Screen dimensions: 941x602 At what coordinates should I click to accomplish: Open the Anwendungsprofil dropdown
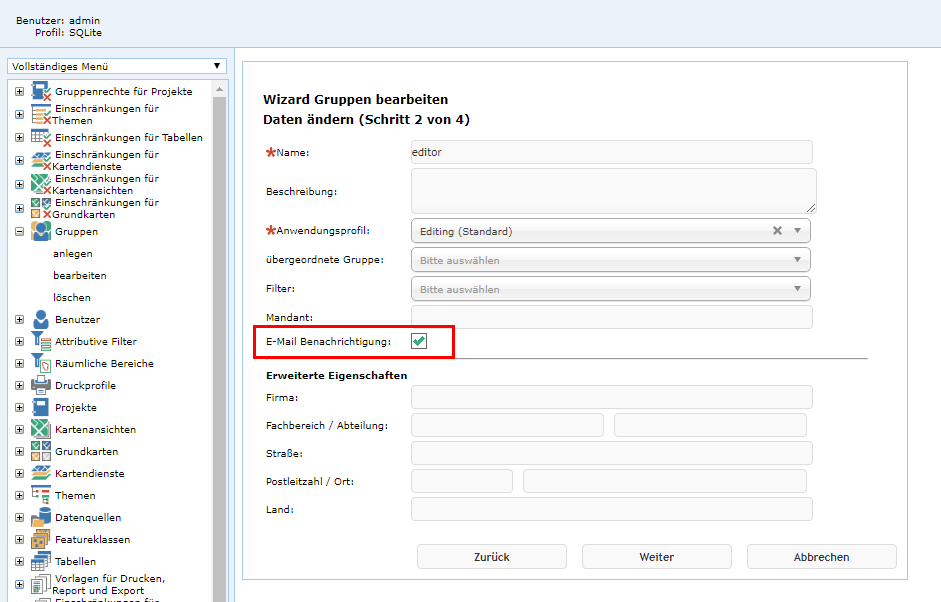tap(797, 231)
